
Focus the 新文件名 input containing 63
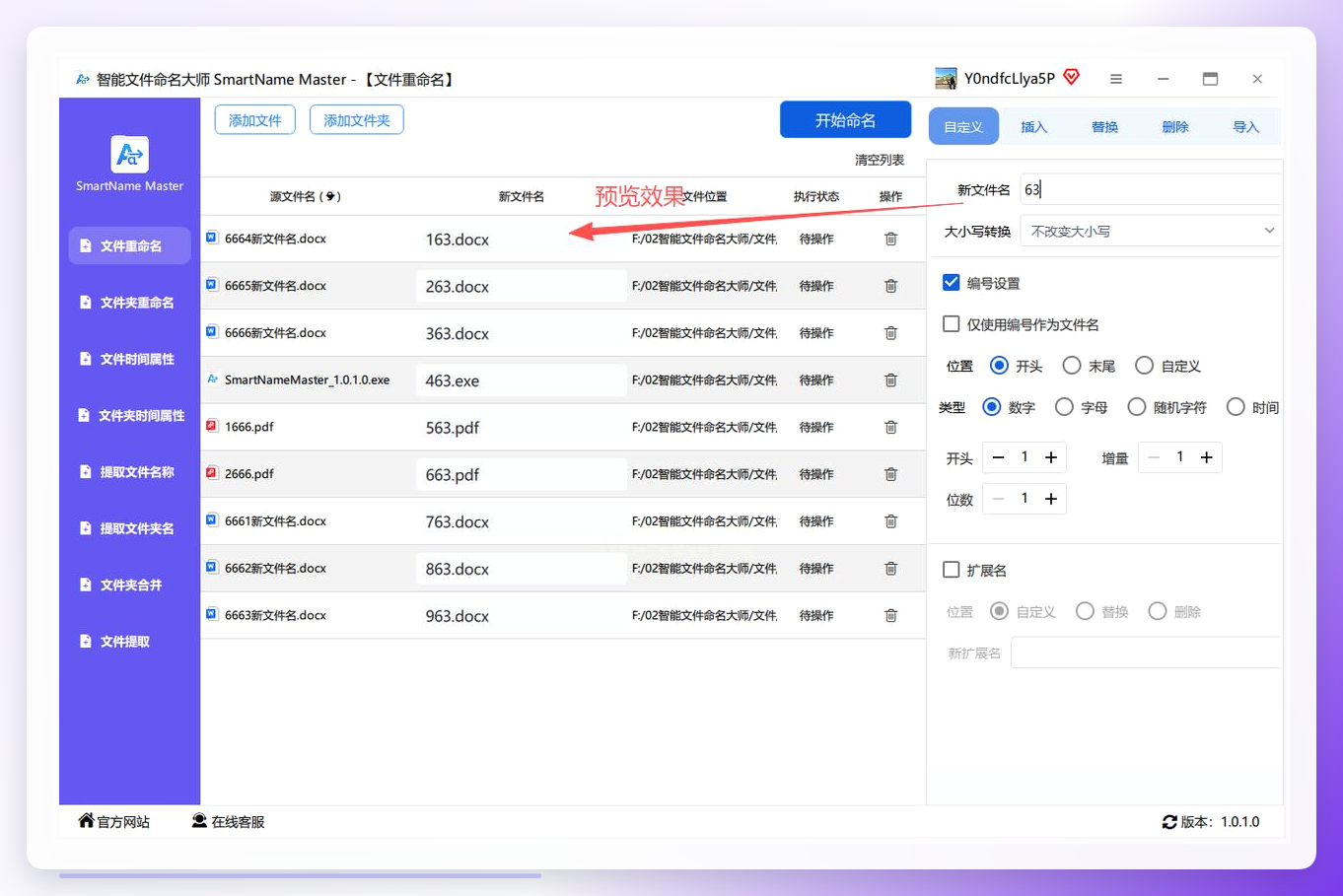click(1151, 189)
